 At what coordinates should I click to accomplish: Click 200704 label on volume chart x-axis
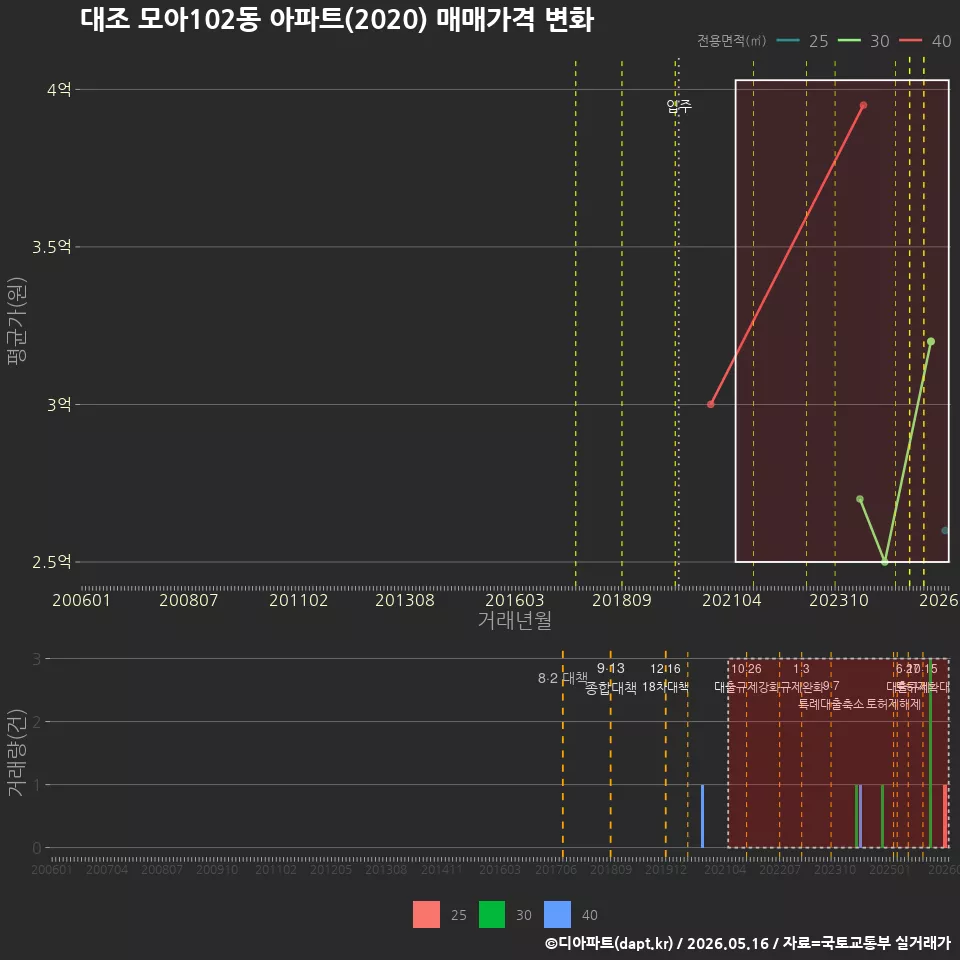(x=107, y=869)
